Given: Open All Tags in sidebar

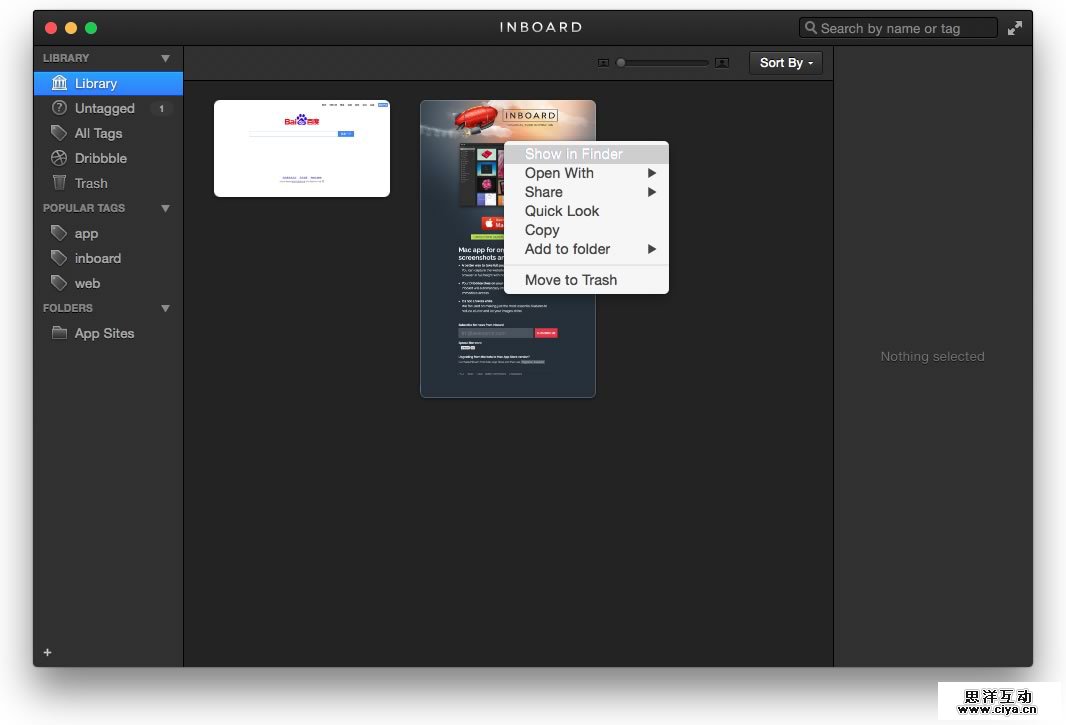Looking at the screenshot, I should click(x=108, y=133).
